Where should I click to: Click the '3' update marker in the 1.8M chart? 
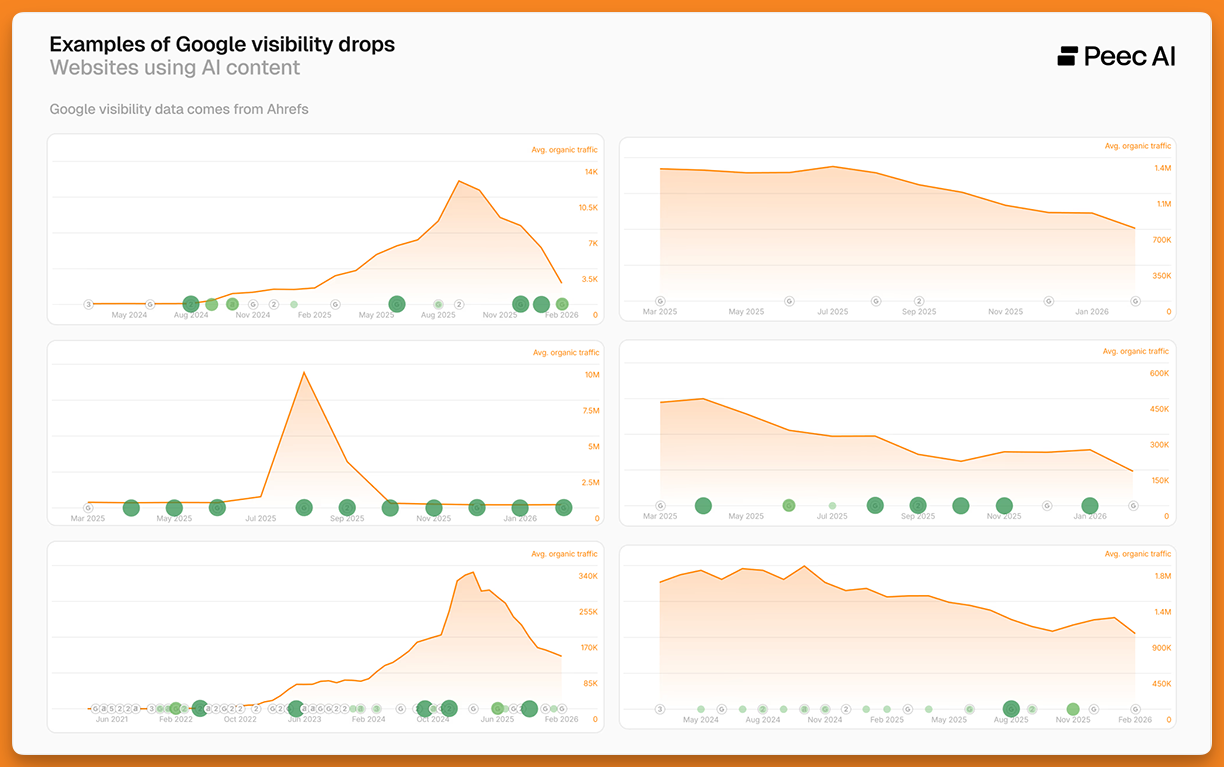660,709
